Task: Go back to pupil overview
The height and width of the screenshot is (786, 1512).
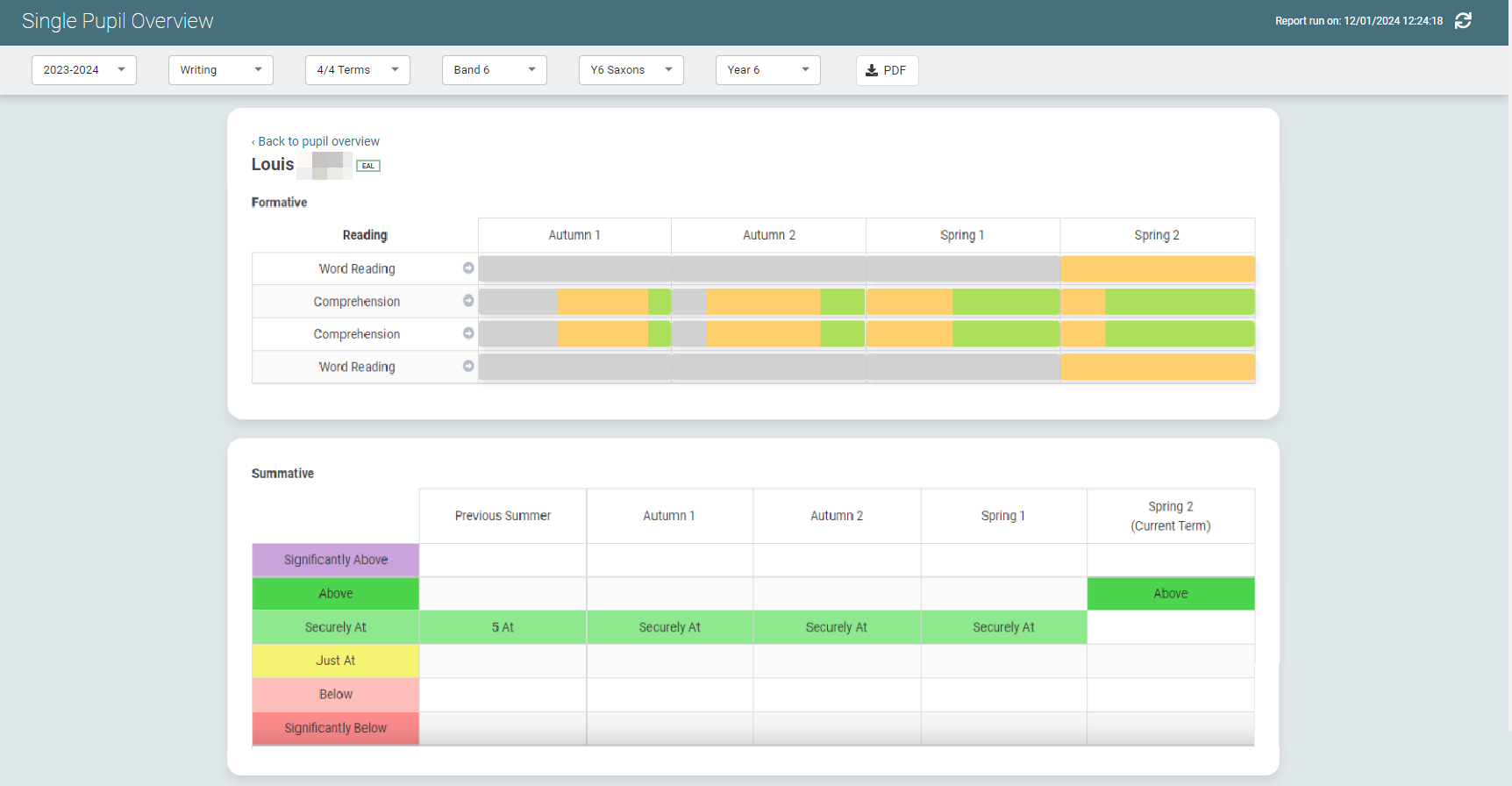Action: click(x=317, y=141)
